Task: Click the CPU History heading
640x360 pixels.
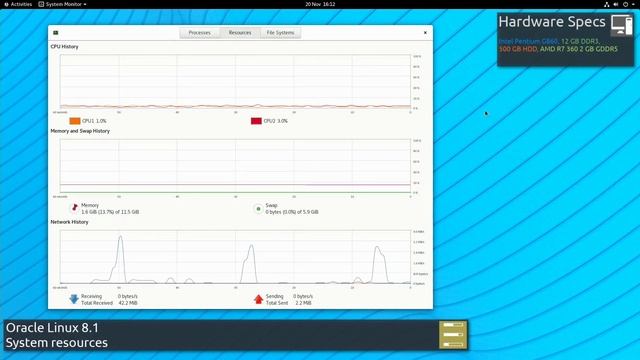Action: 64,47
